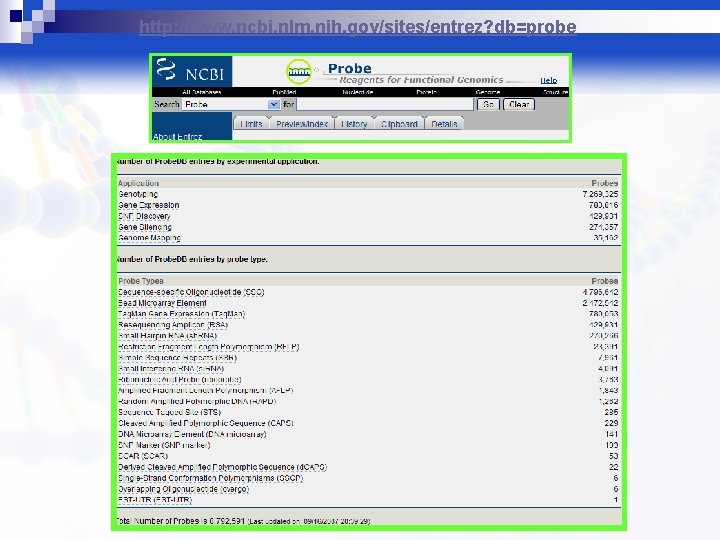
Task: Click the Application column header
Action: coord(138,183)
